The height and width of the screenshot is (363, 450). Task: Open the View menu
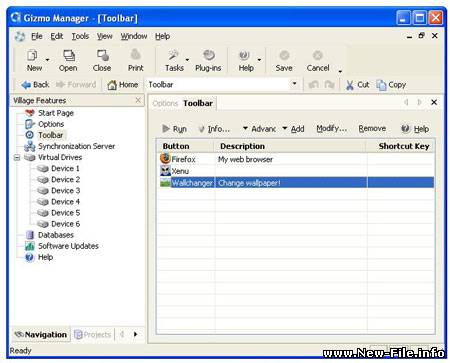tap(105, 36)
